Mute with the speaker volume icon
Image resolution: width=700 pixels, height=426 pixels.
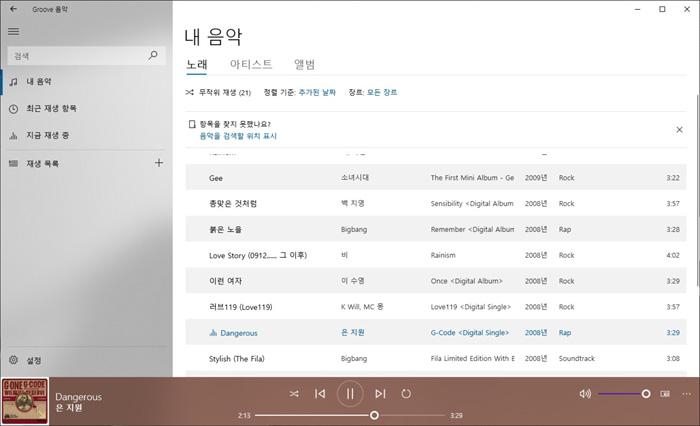click(x=585, y=394)
